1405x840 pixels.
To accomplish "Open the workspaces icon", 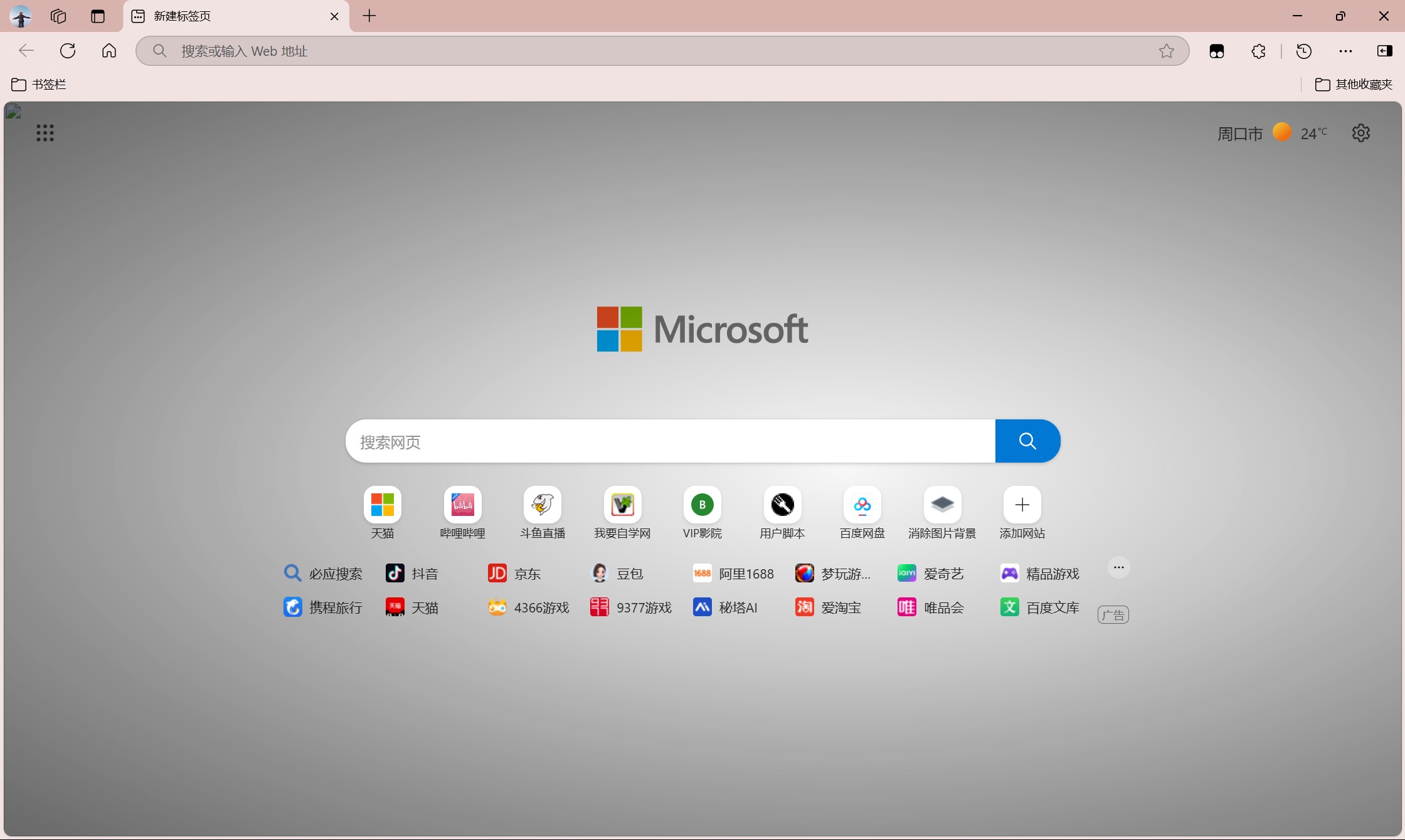I will (x=58, y=16).
